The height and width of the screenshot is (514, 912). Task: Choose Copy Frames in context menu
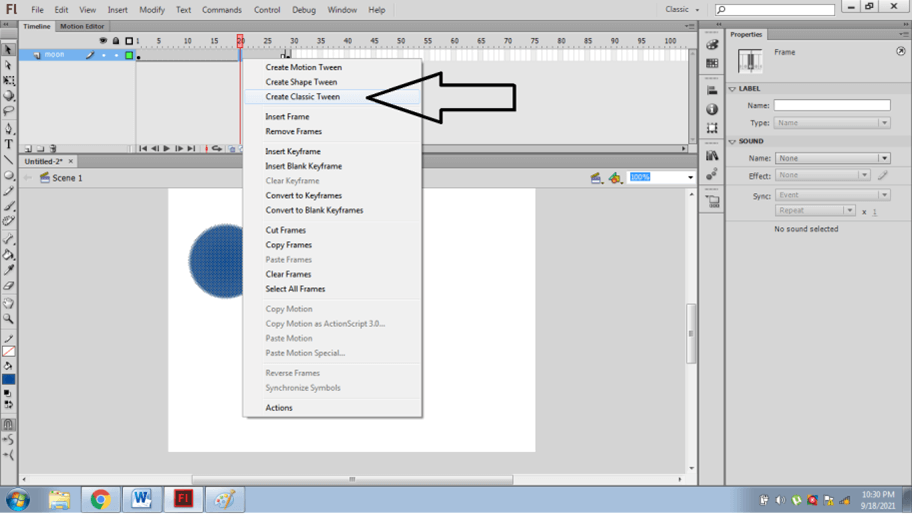[288, 245]
